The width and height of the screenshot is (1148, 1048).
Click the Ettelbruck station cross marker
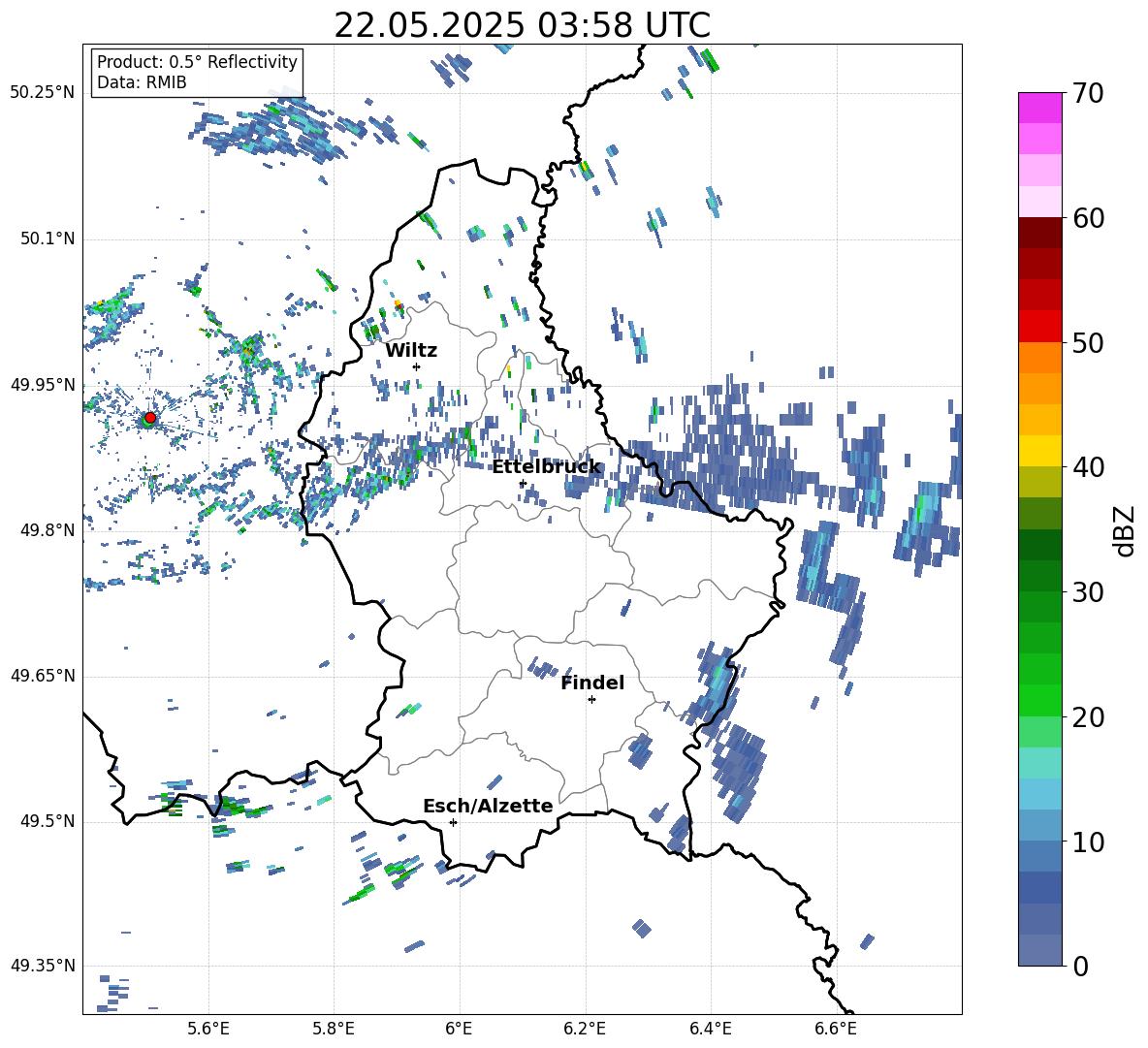(x=523, y=484)
